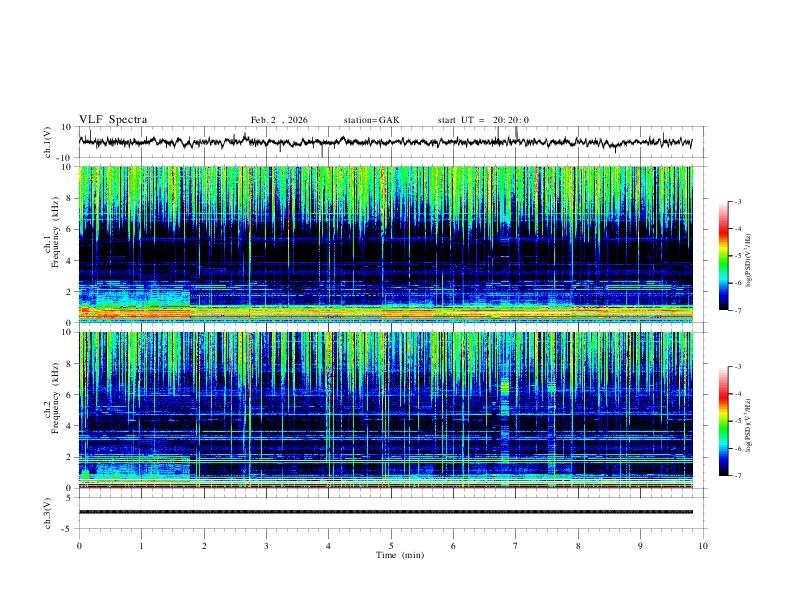Click the "-5" label on ch.1 colorbar
This screenshot has width=792, height=612.
(x=737, y=256)
